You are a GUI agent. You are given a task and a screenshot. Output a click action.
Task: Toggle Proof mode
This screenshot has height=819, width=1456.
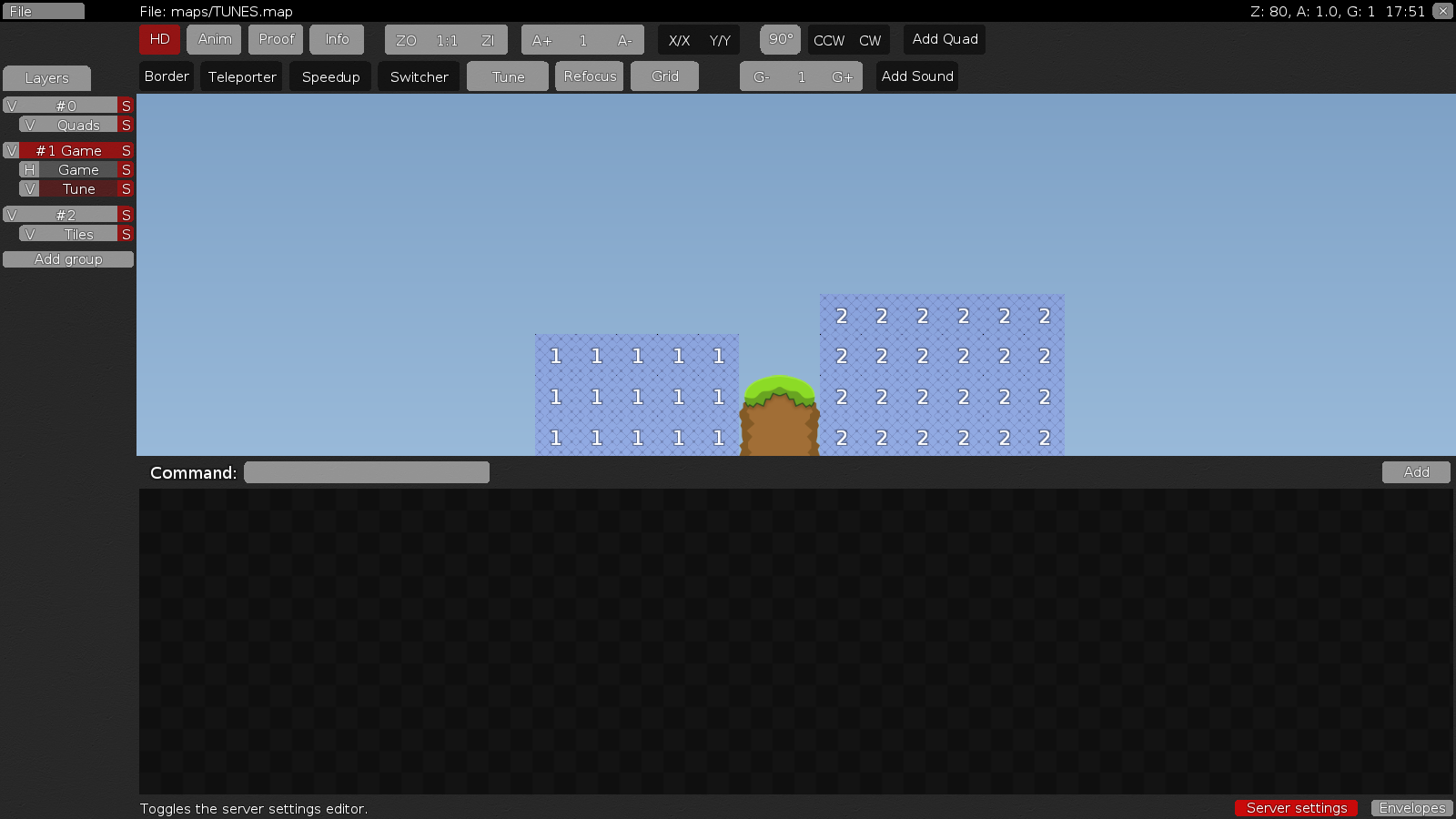coord(276,39)
